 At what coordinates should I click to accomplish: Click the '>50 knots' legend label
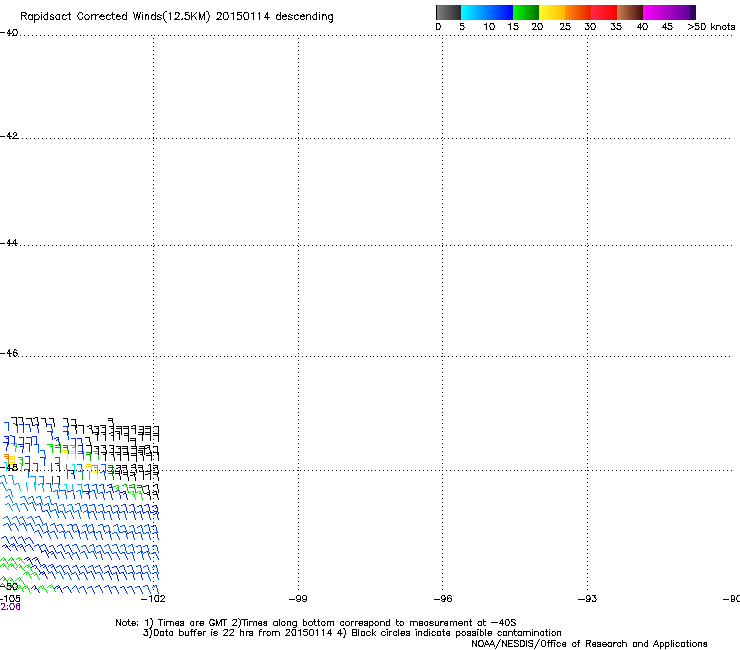(711, 27)
